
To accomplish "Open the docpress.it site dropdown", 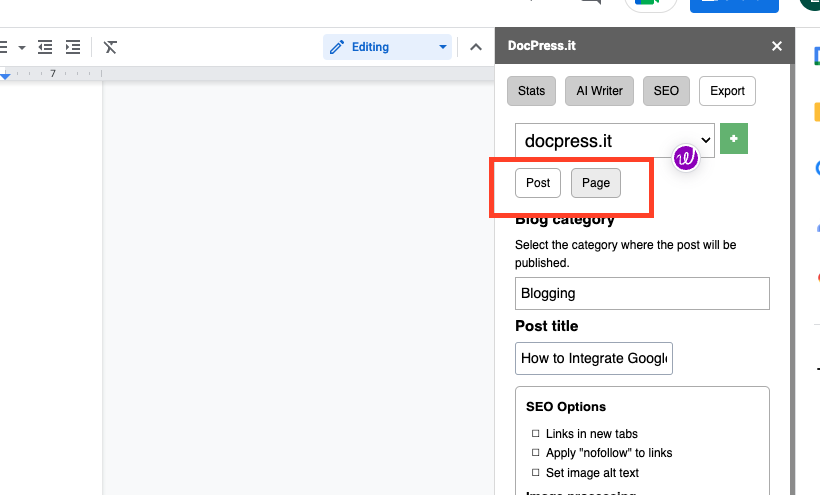I will point(614,141).
